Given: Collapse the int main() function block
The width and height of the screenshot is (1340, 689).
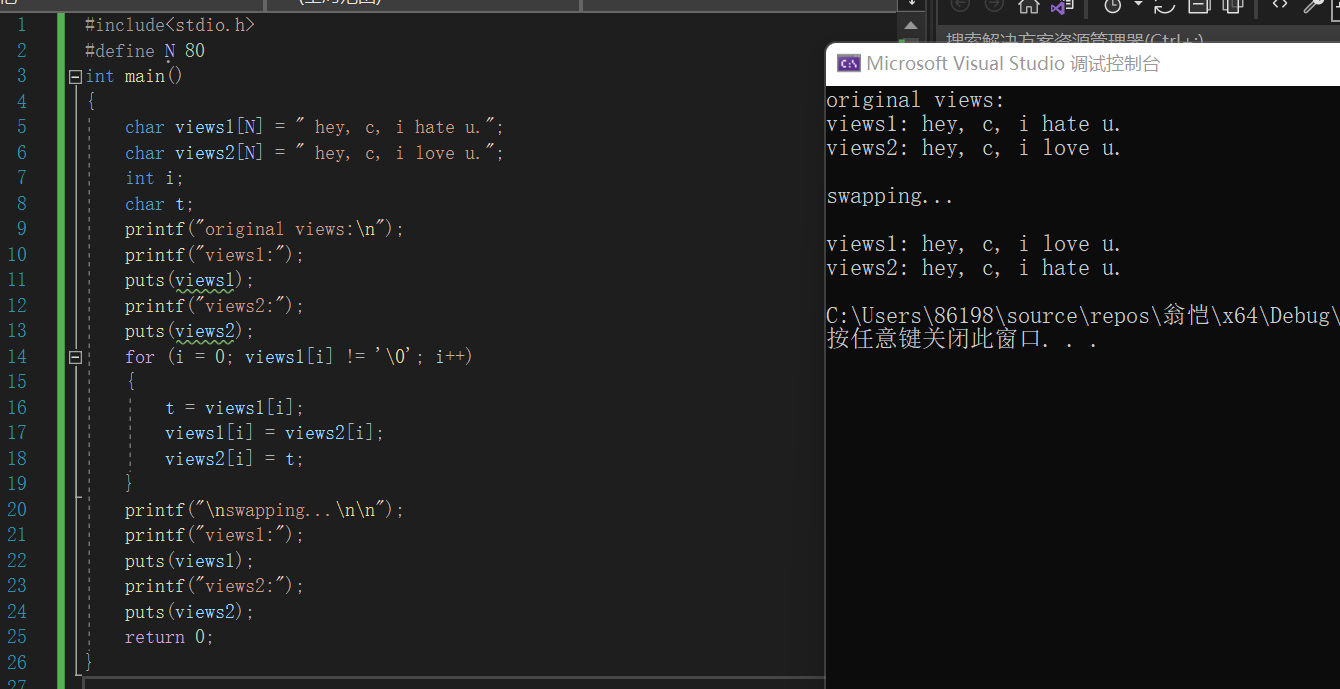Looking at the screenshot, I should tap(75, 77).
